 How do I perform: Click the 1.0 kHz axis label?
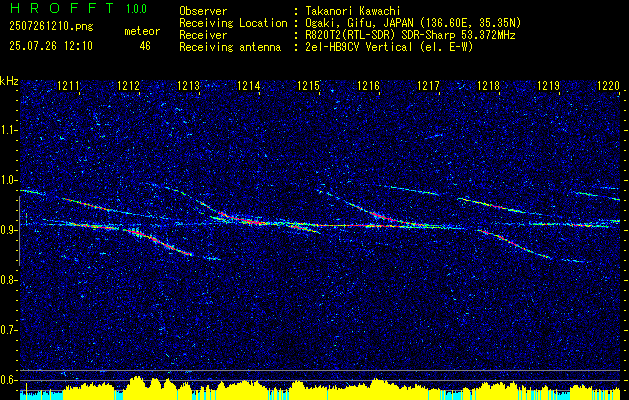[x=8, y=180]
